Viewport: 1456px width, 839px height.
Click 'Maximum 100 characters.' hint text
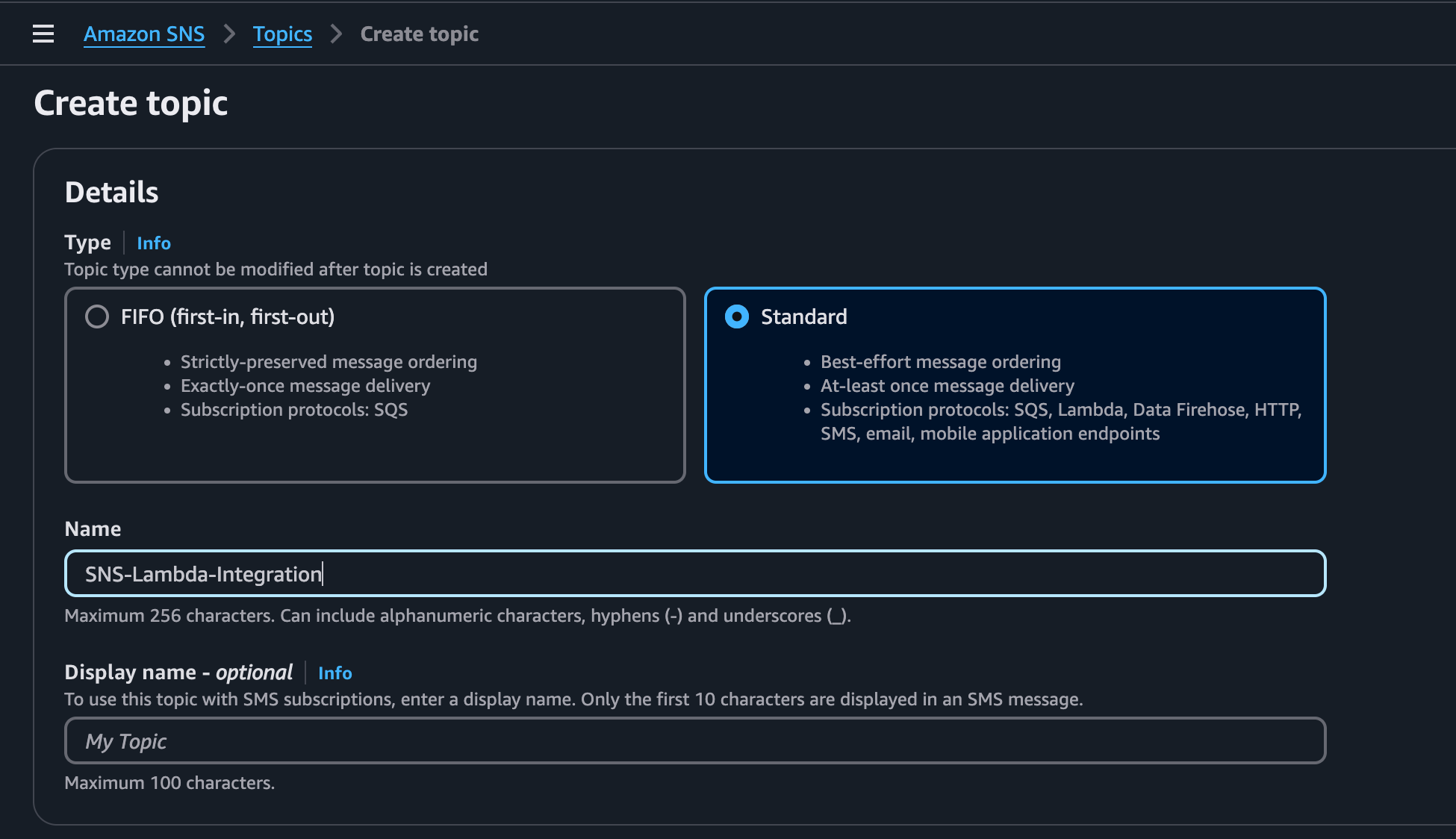(x=169, y=782)
